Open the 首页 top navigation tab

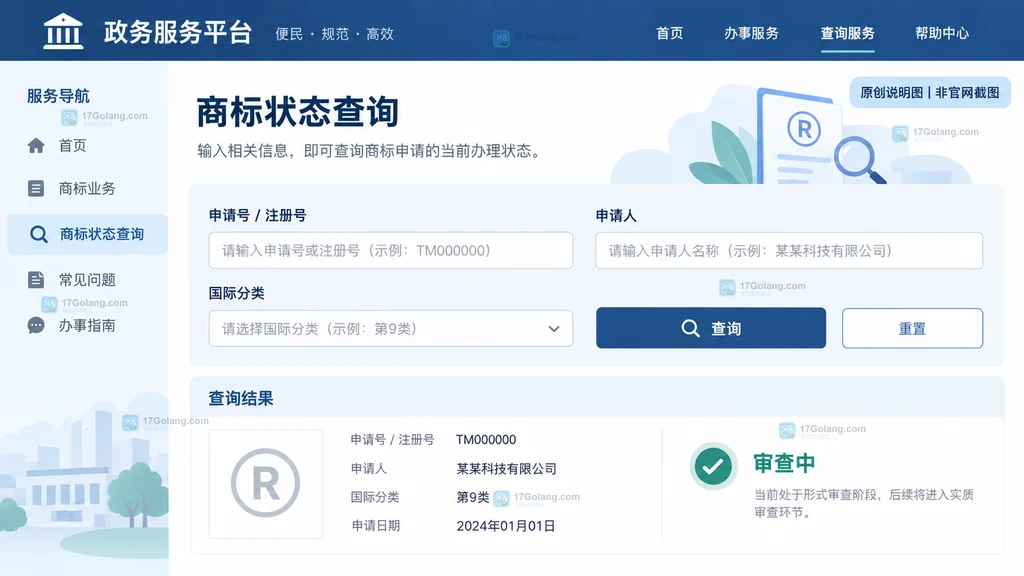(669, 33)
